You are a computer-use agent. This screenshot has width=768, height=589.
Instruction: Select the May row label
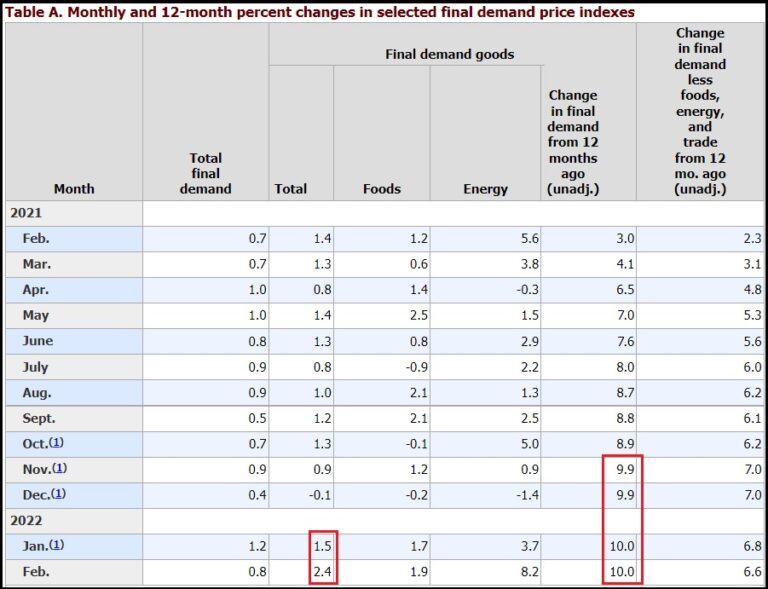pyautogui.click(x=35, y=316)
